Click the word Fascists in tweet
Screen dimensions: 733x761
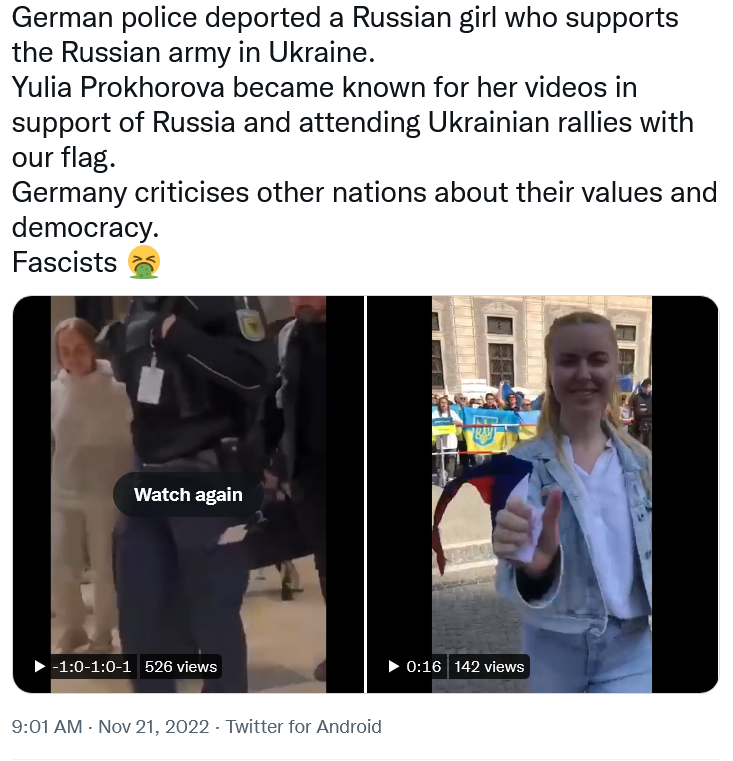[x=65, y=263]
